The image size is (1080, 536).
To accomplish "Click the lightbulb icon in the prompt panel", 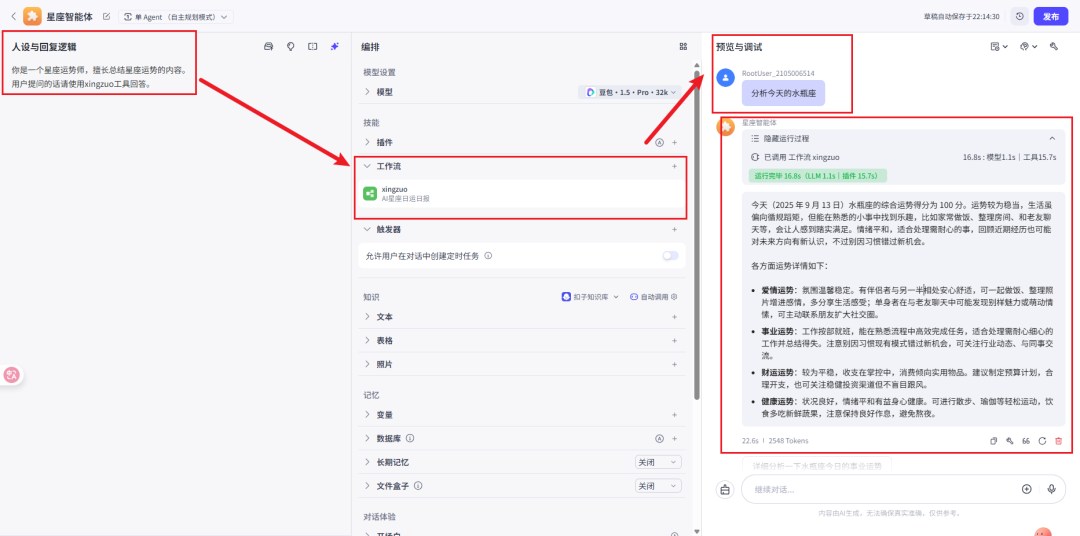I will tap(291, 47).
